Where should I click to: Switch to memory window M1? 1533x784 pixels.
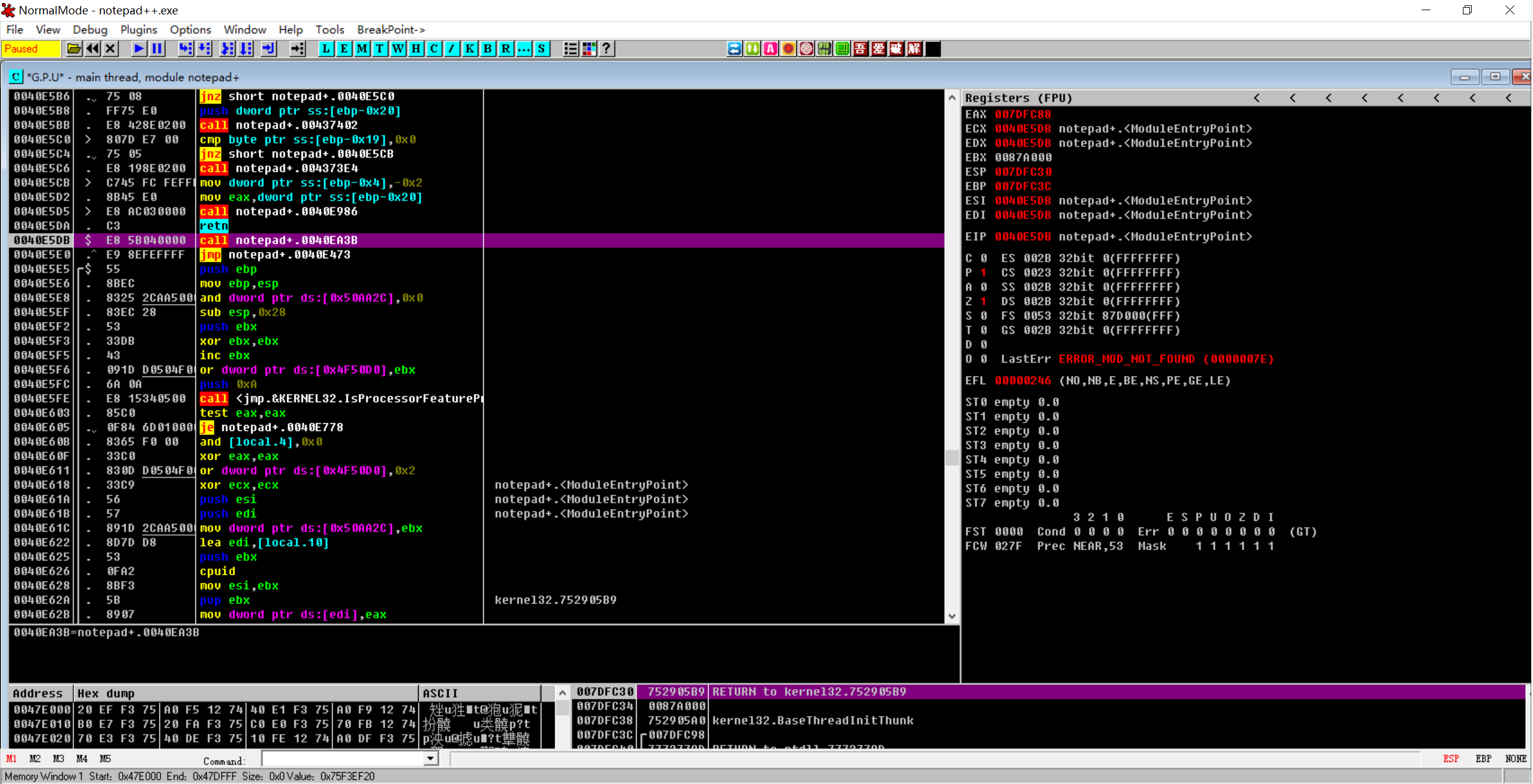[x=11, y=759]
